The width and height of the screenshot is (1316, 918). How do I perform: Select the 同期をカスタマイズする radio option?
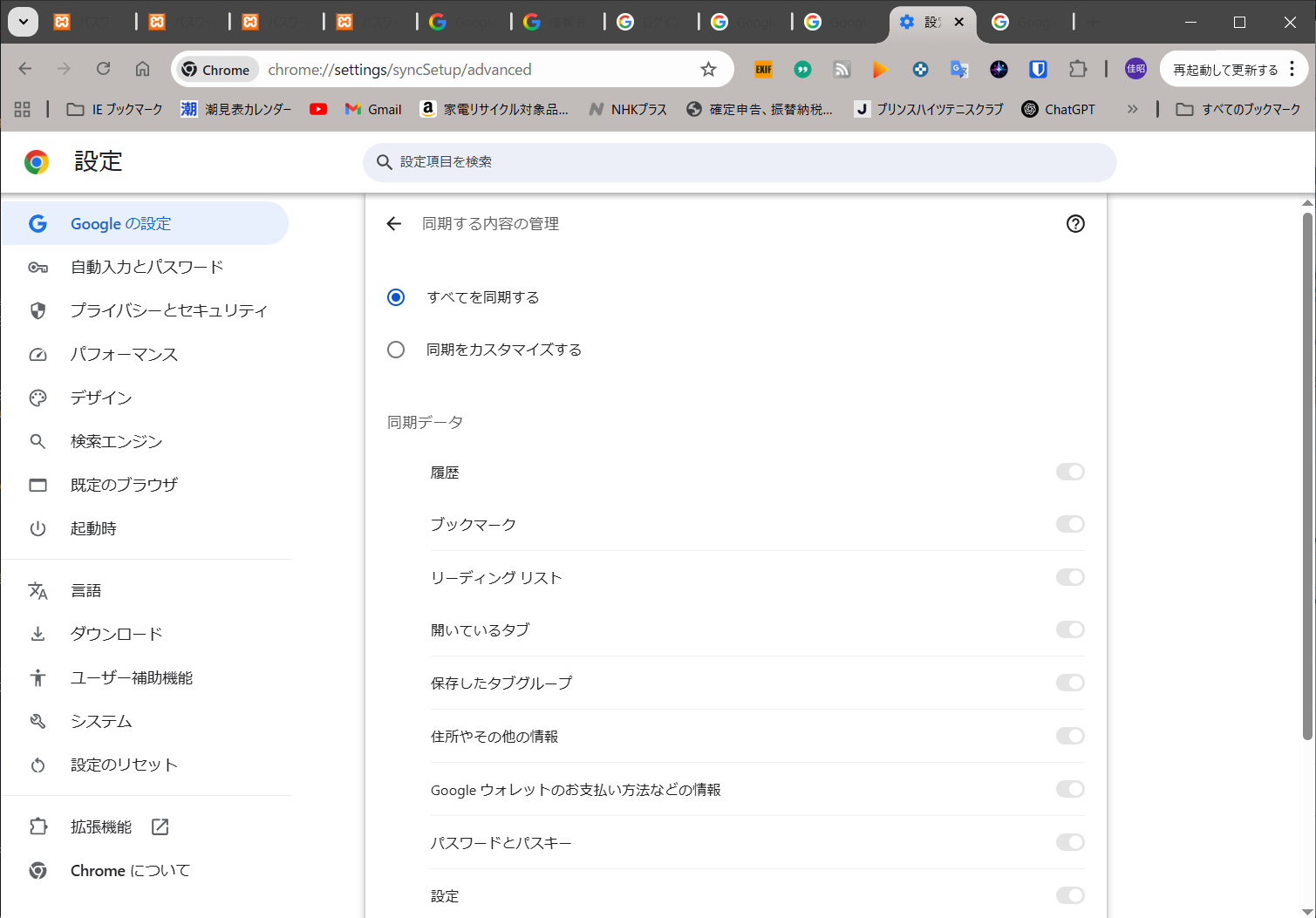396,350
